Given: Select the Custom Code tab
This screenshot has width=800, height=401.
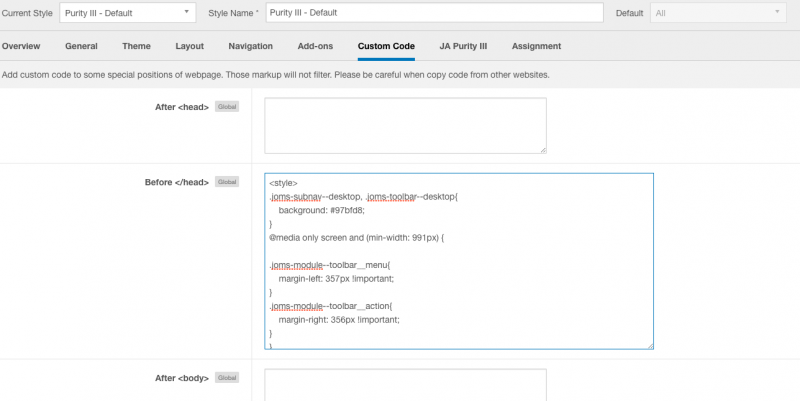Looking at the screenshot, I should tap(386, 46).
